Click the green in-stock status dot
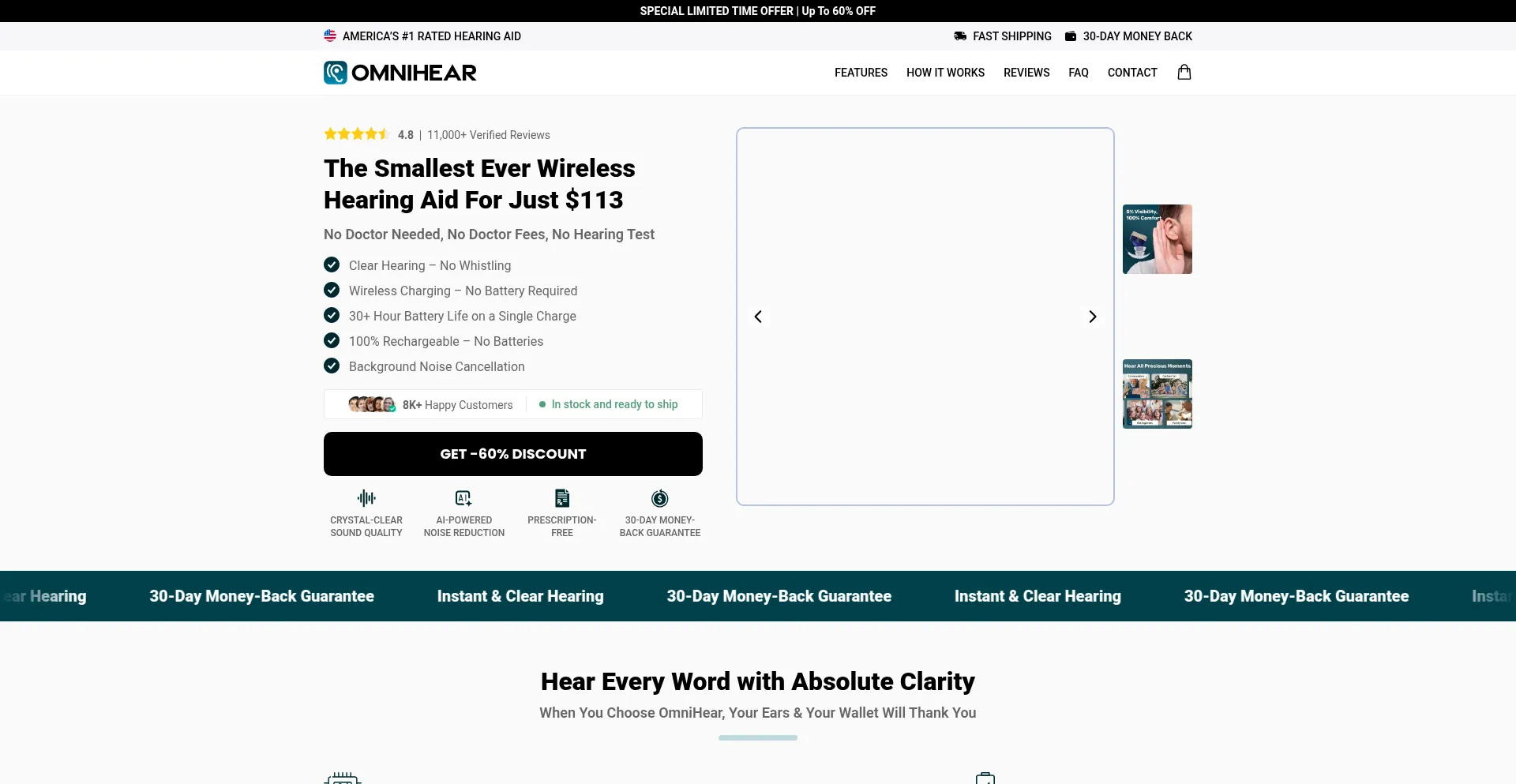The height and width of the screenshot is (784, 1516). click(x=542, y=404)
